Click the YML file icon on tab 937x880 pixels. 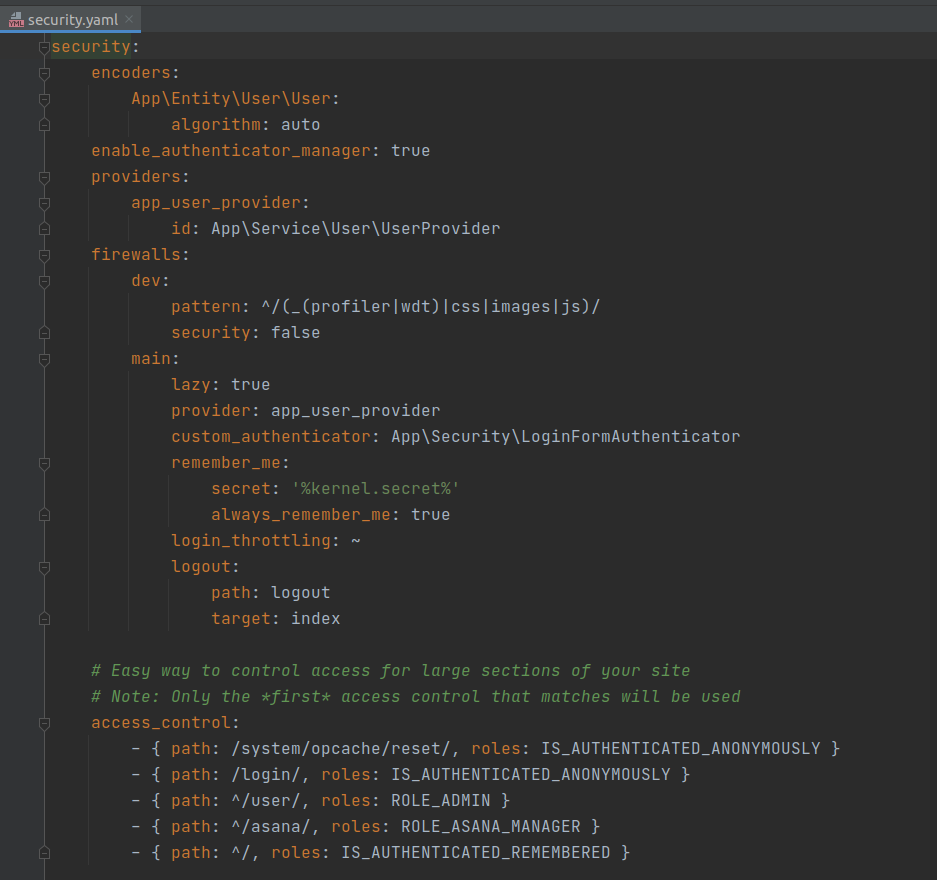16,20
